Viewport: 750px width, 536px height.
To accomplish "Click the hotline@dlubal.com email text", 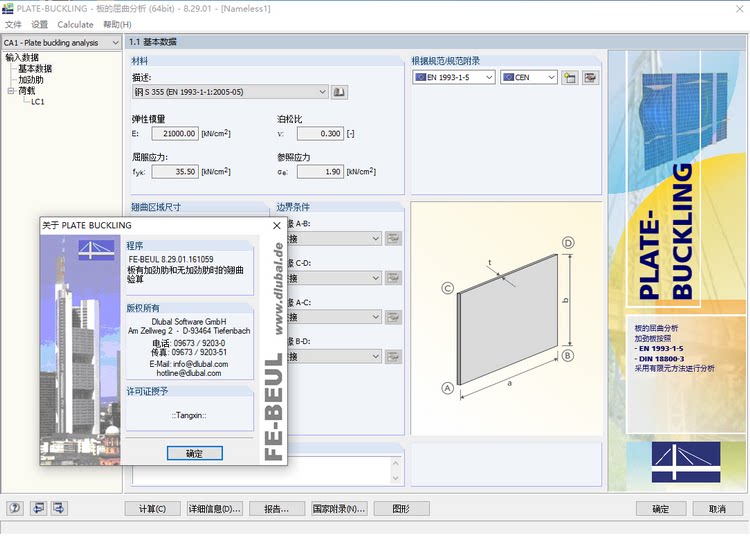I will pos(189,373).
